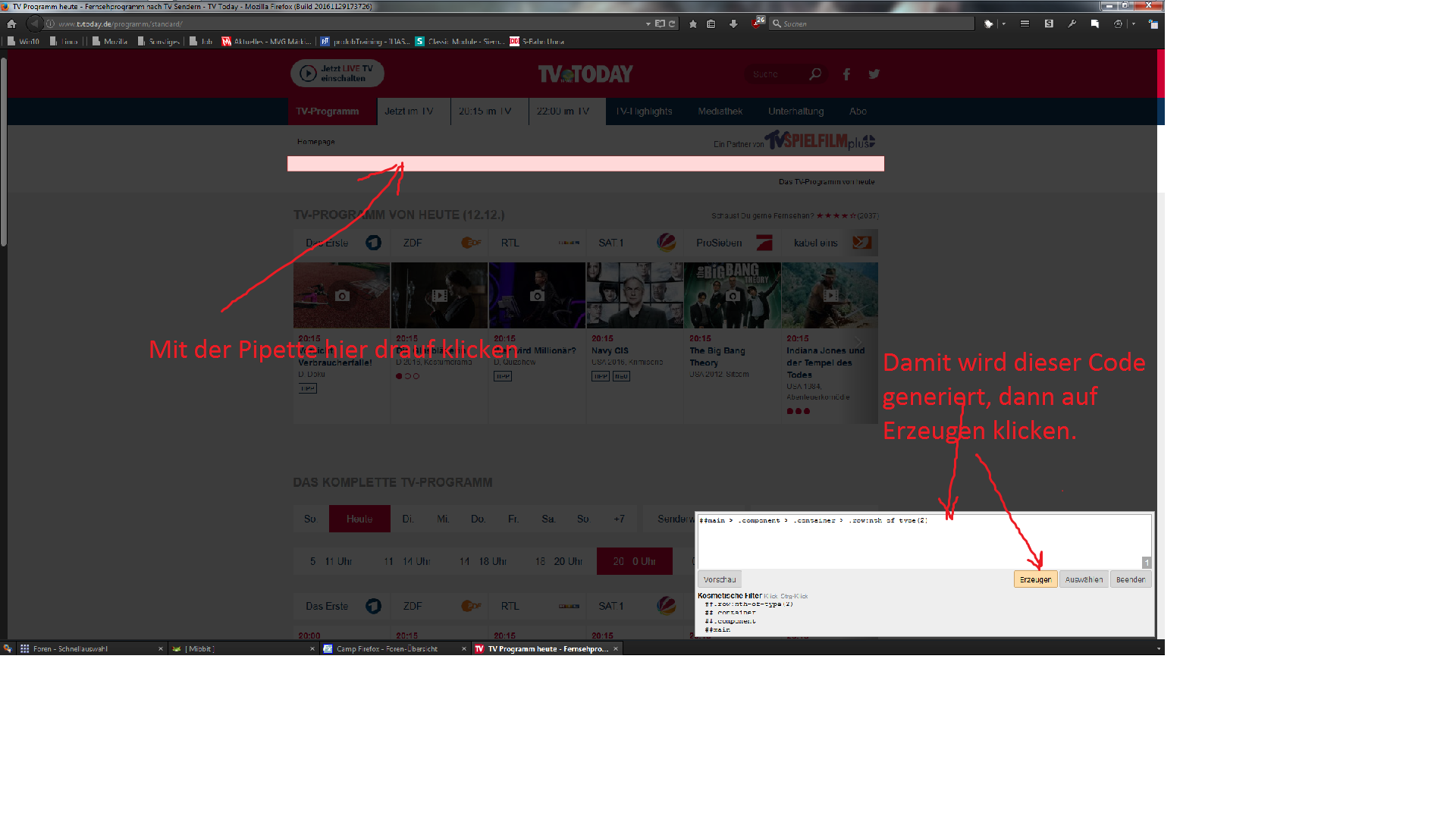1456x819 pixels.
Task: Select the ##.row:nth-of-type(2) cosmetic filter
Action: [748, 604]
